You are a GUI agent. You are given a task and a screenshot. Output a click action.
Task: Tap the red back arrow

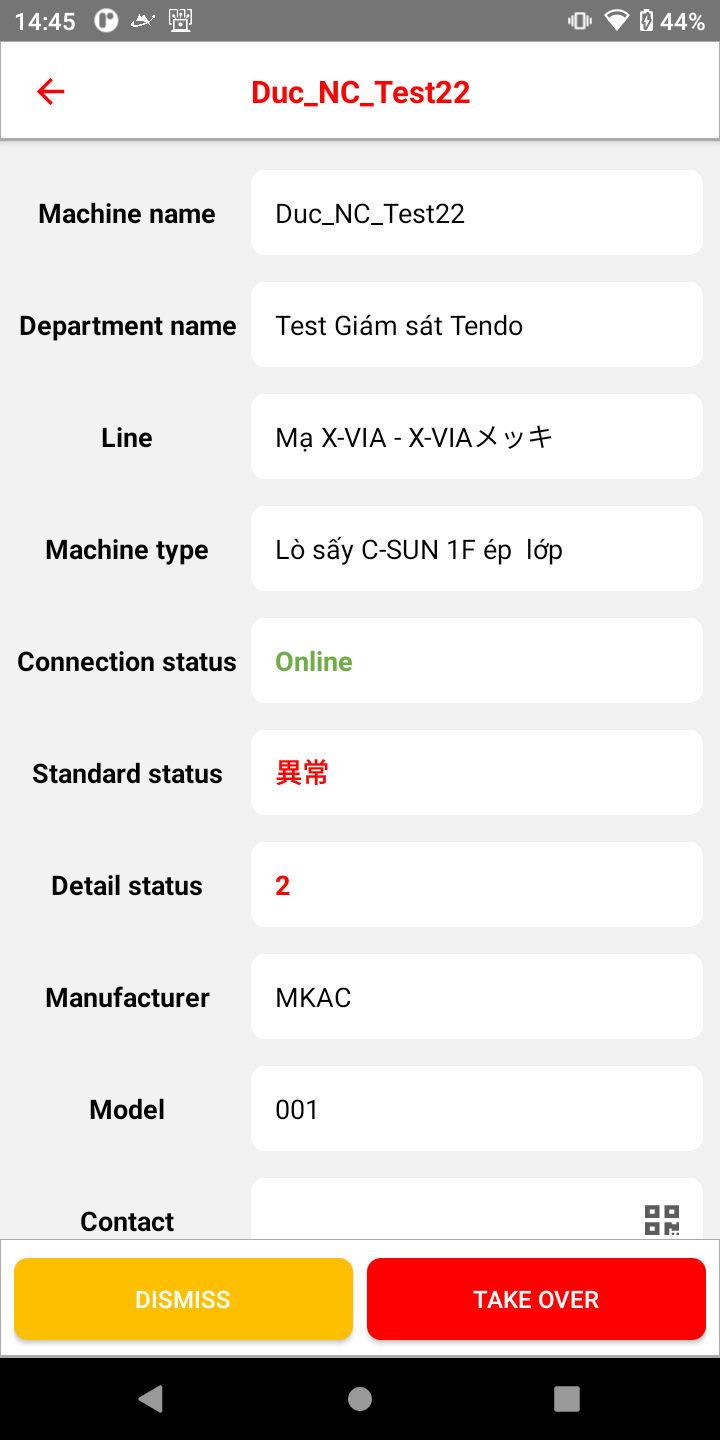coord(50,92)
